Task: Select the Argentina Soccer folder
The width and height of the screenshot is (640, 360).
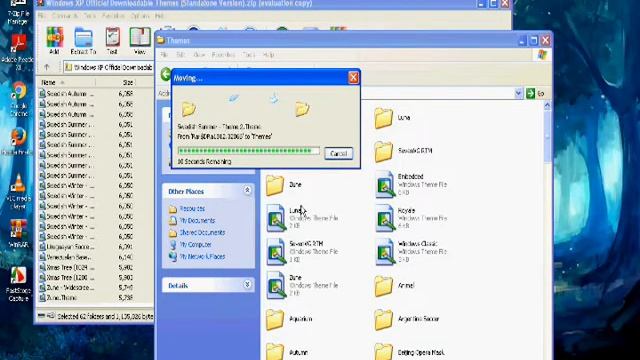Action: [407, 319]
